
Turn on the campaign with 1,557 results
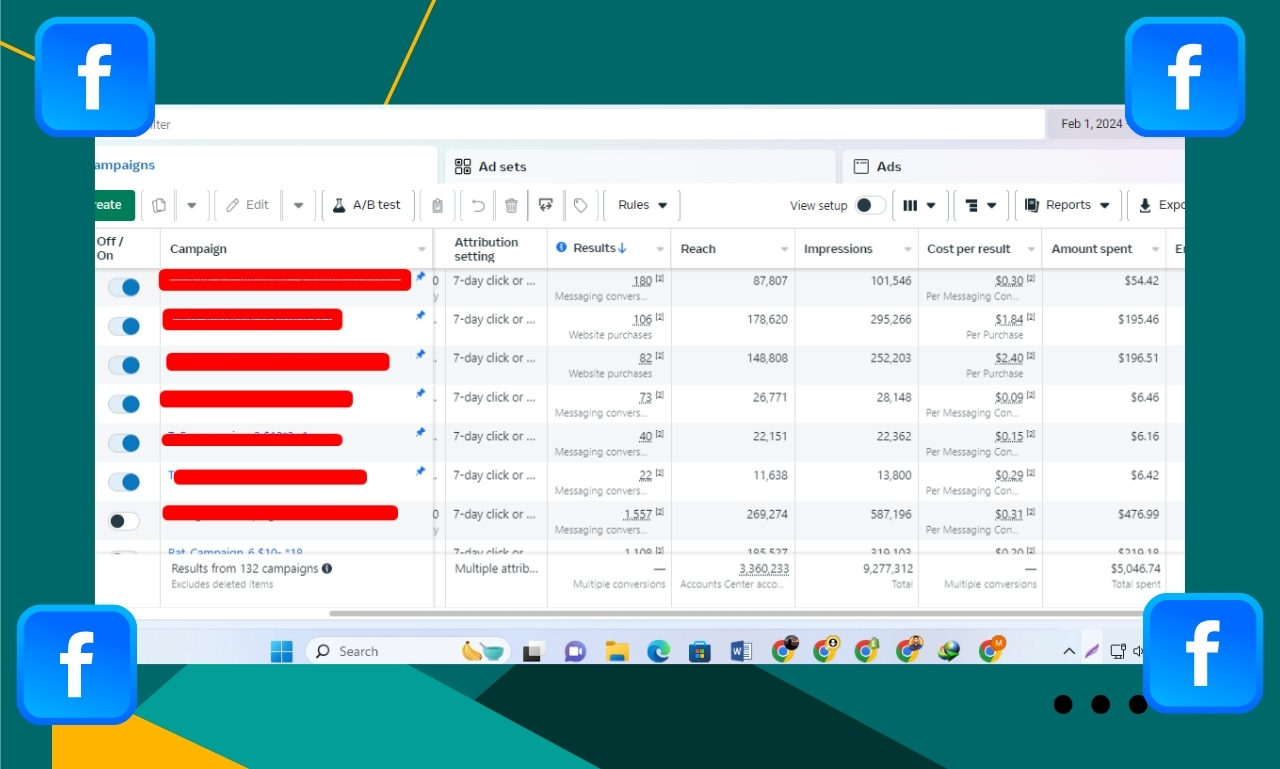pos(124,521)
